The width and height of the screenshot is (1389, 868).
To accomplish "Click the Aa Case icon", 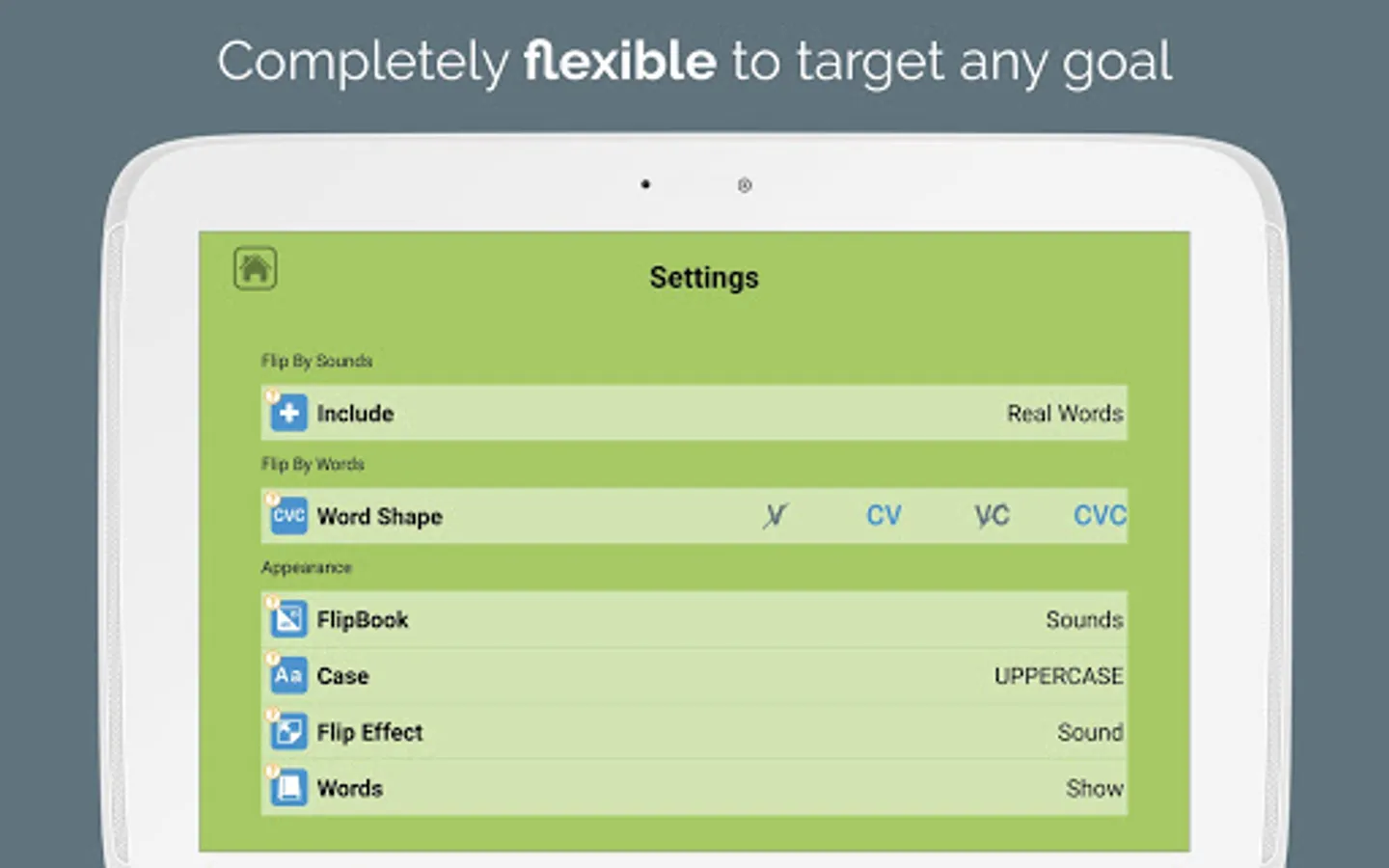I will (x=288, y=675).
